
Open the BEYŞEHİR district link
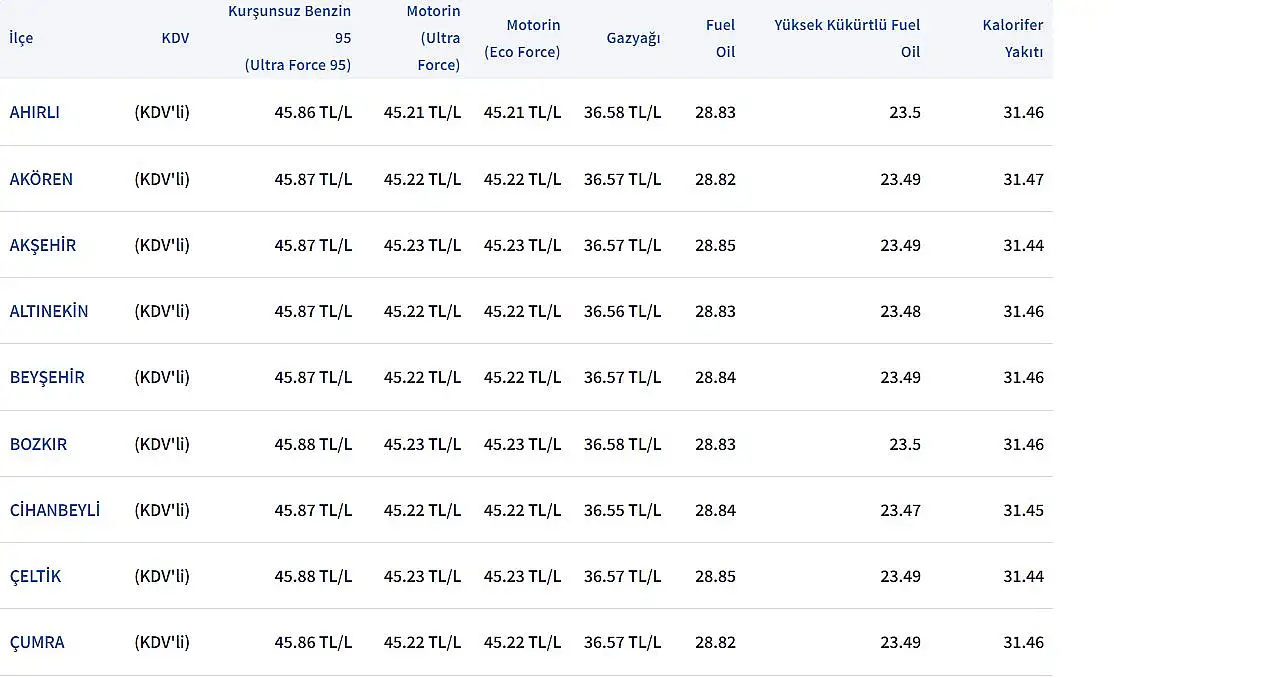pos(47,377)
